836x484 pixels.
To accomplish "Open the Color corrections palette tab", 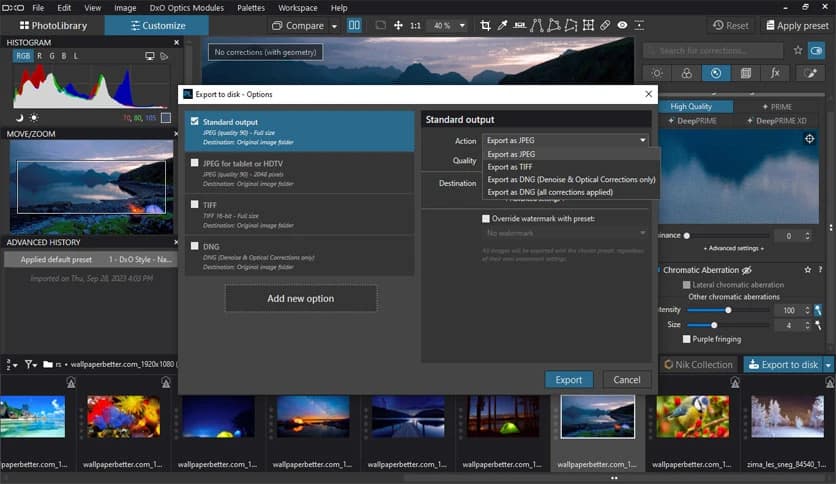I will click(x=687, y=73).
